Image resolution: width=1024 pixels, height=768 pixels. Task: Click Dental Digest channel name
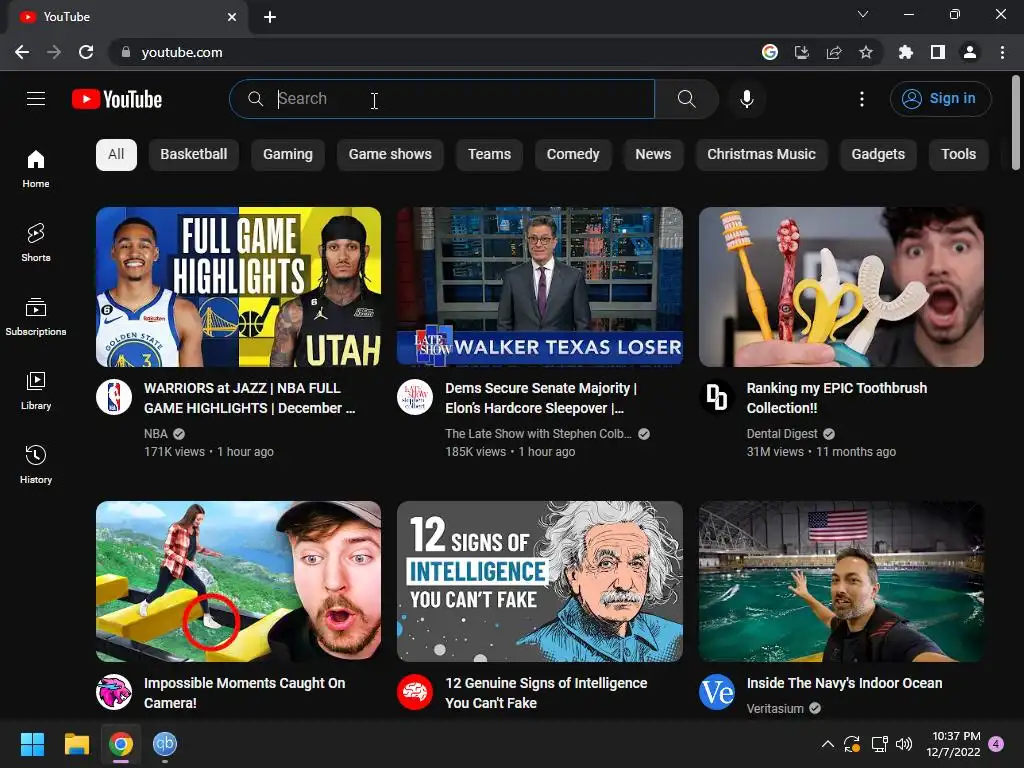coord(782,434)
